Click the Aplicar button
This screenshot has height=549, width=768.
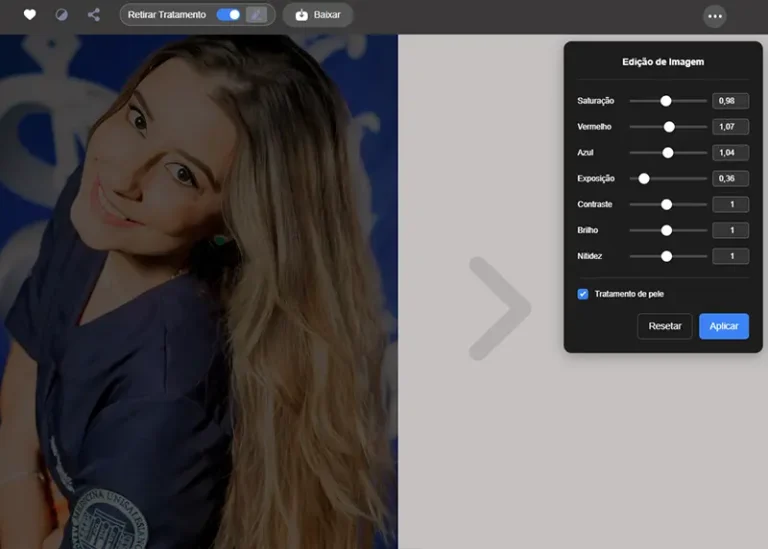coord(723,326)
